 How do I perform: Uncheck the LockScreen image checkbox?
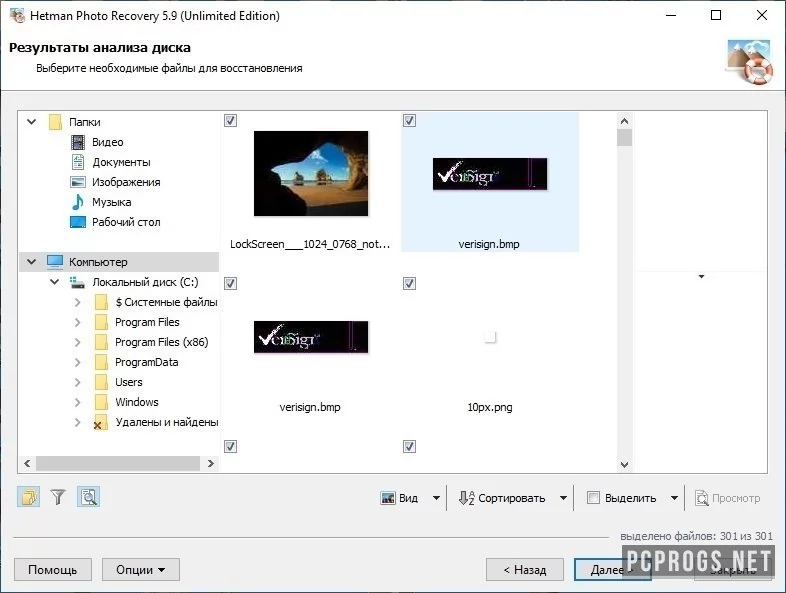click(230, 121)
